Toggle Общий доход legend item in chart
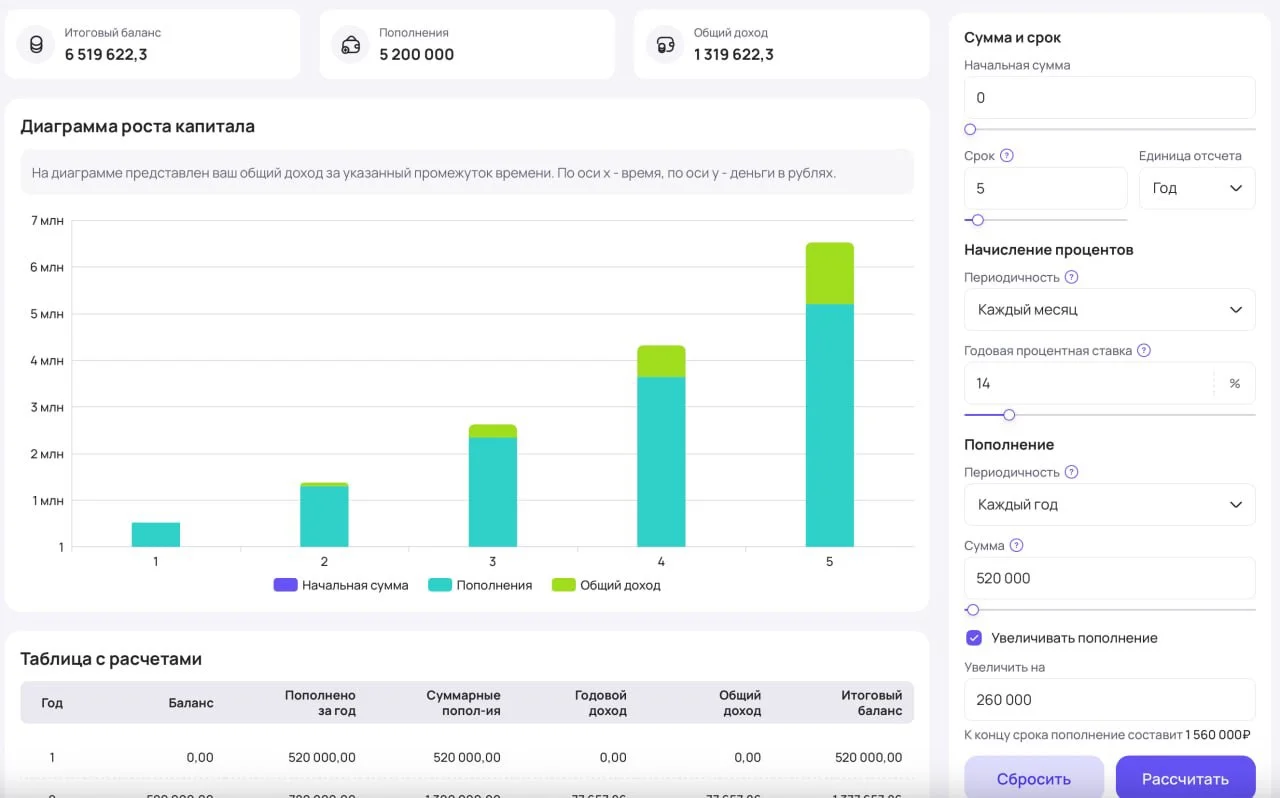 point(606,585)
